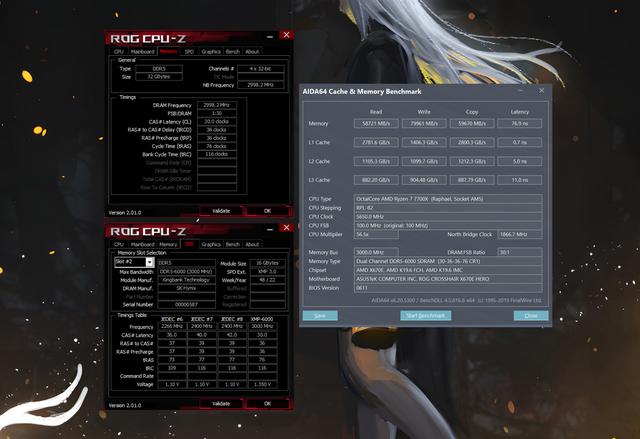Screen dimensions: 640x439
Task: Click L3 Cache read value 882.20 GB/s
Action: (376, 180)
